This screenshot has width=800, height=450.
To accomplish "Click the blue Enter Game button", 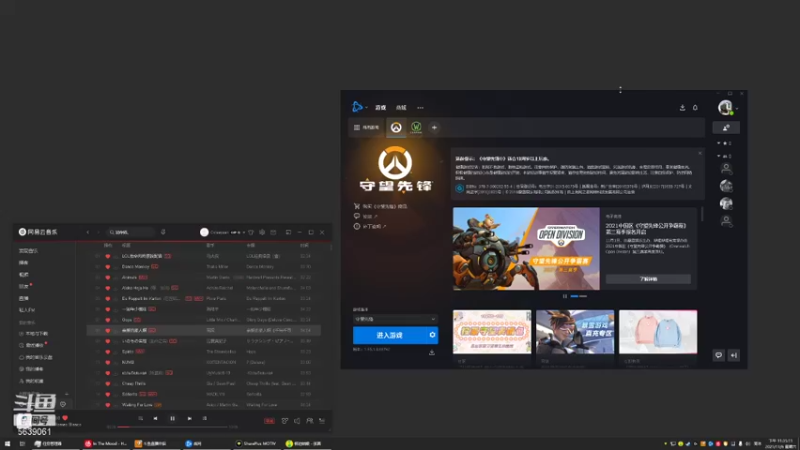I will pos(390,335).
